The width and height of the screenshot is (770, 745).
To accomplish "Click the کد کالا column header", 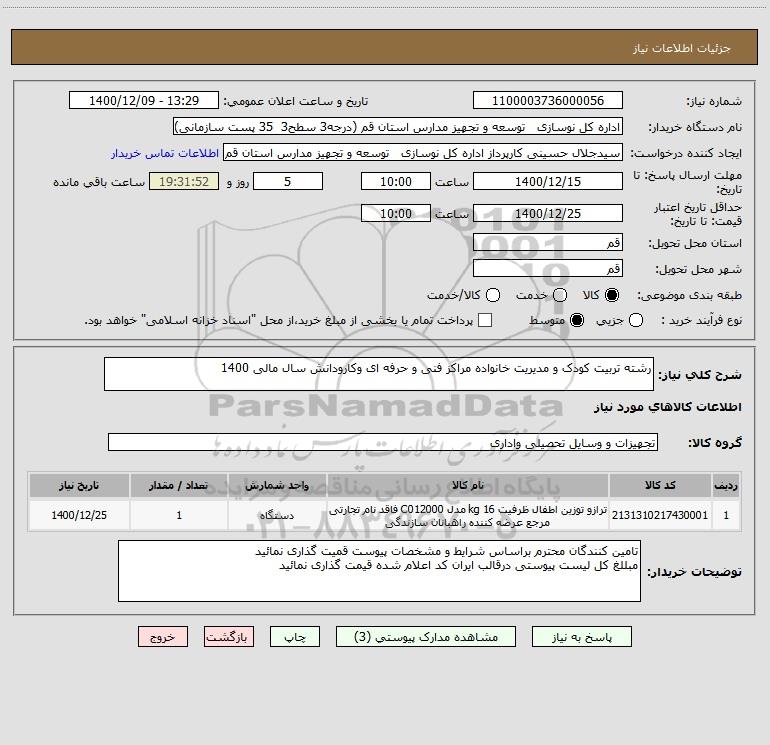I will point(660,486).
